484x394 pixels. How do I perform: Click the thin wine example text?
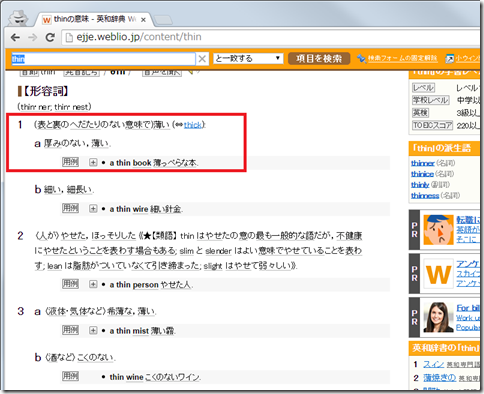point(155,377)
